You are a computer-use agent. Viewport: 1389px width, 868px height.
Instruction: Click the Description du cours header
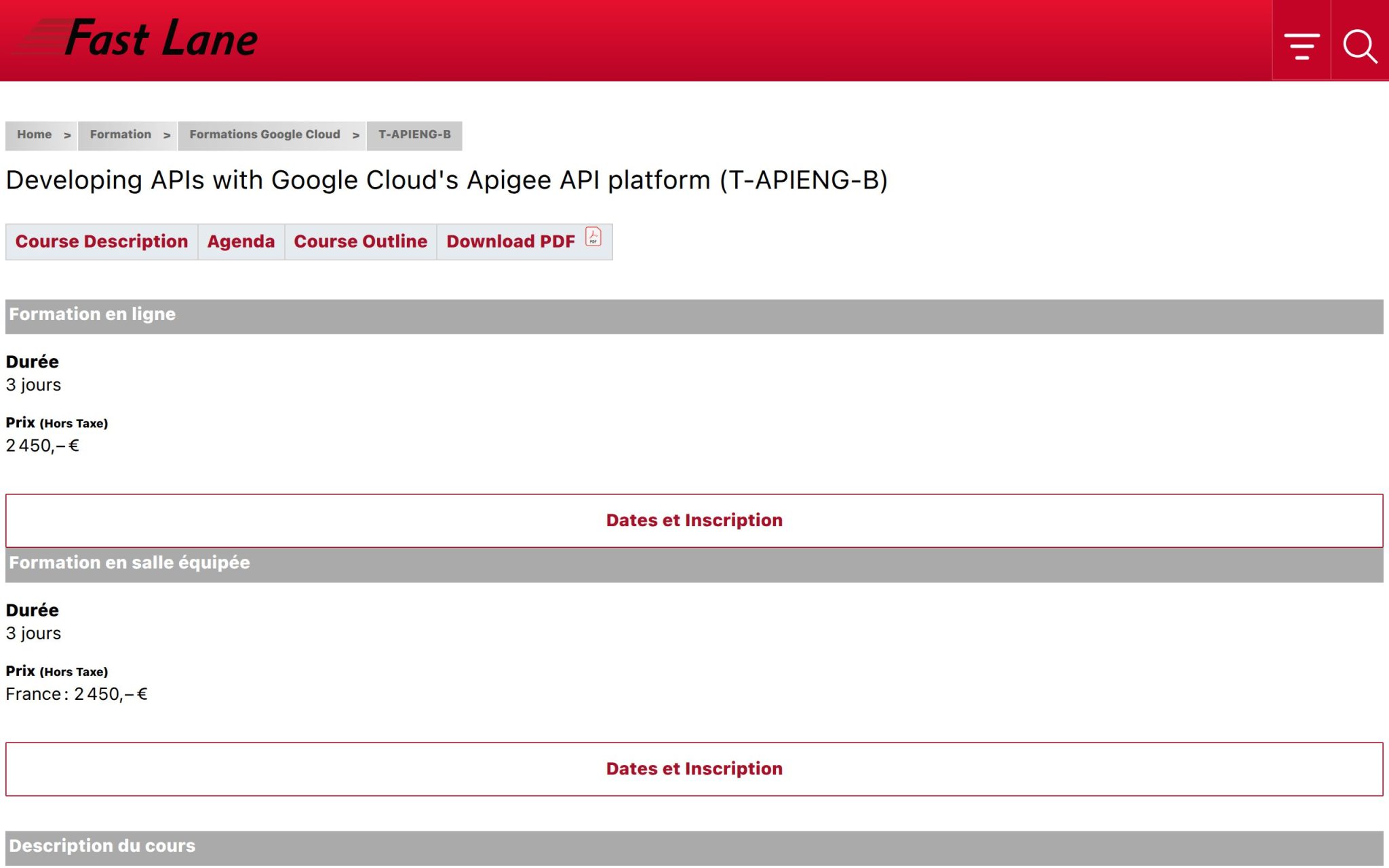(x=694, y=848)
